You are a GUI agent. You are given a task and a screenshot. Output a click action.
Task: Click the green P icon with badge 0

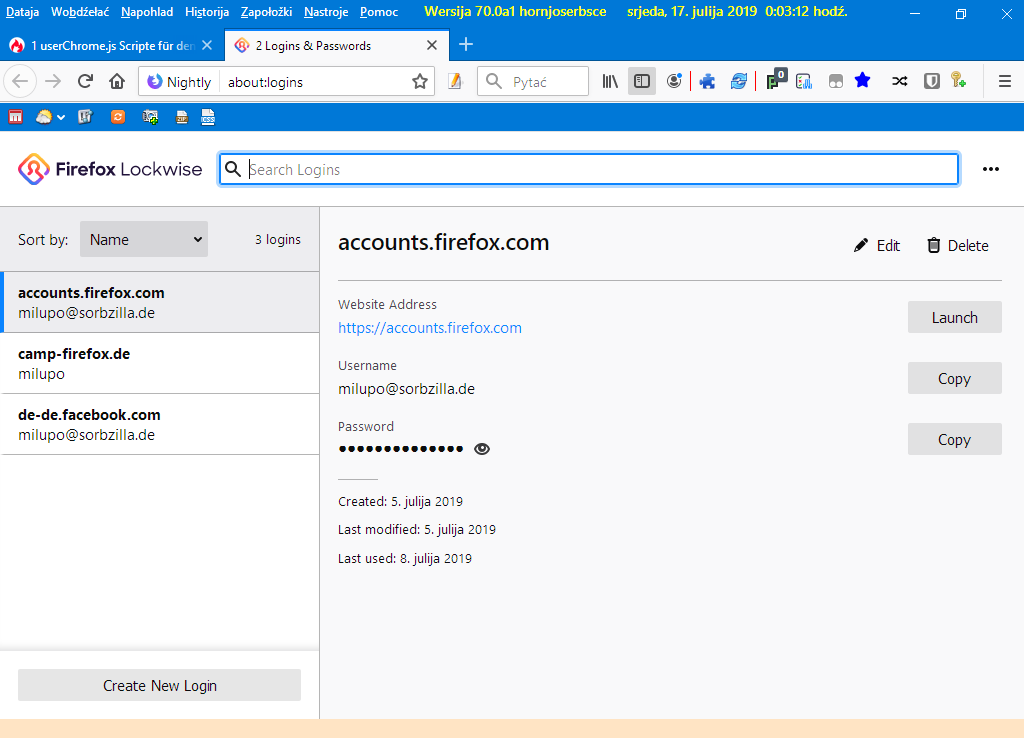[776, 80]
